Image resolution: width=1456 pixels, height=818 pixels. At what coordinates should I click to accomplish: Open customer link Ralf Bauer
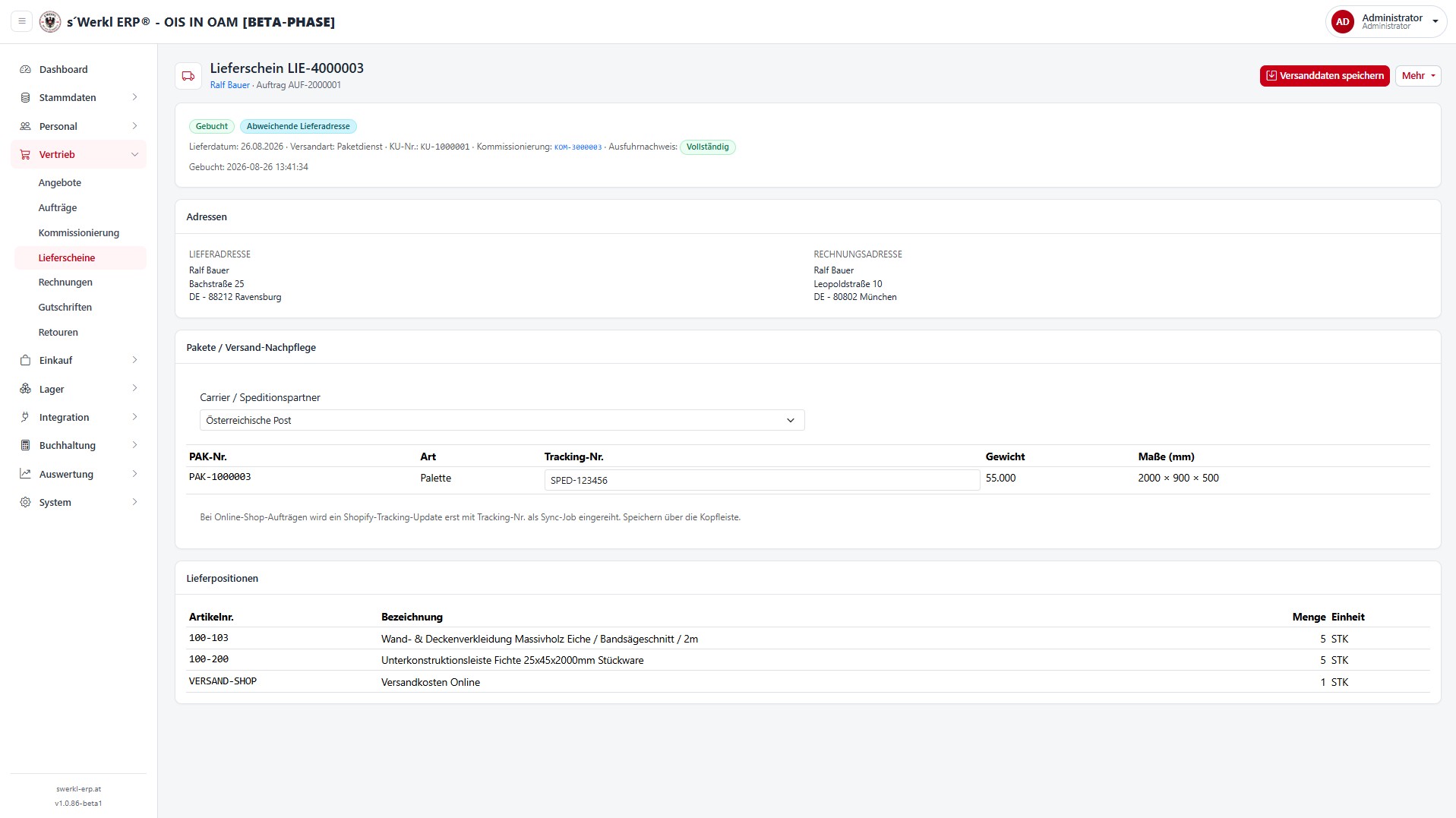pyautogui.click(x=230, y=85)
